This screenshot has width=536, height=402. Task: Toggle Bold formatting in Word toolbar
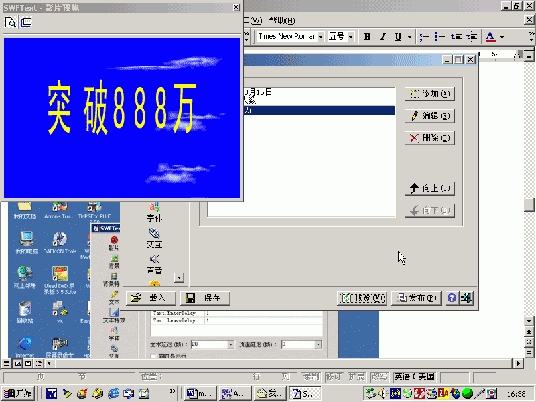[x=367, y=37]
